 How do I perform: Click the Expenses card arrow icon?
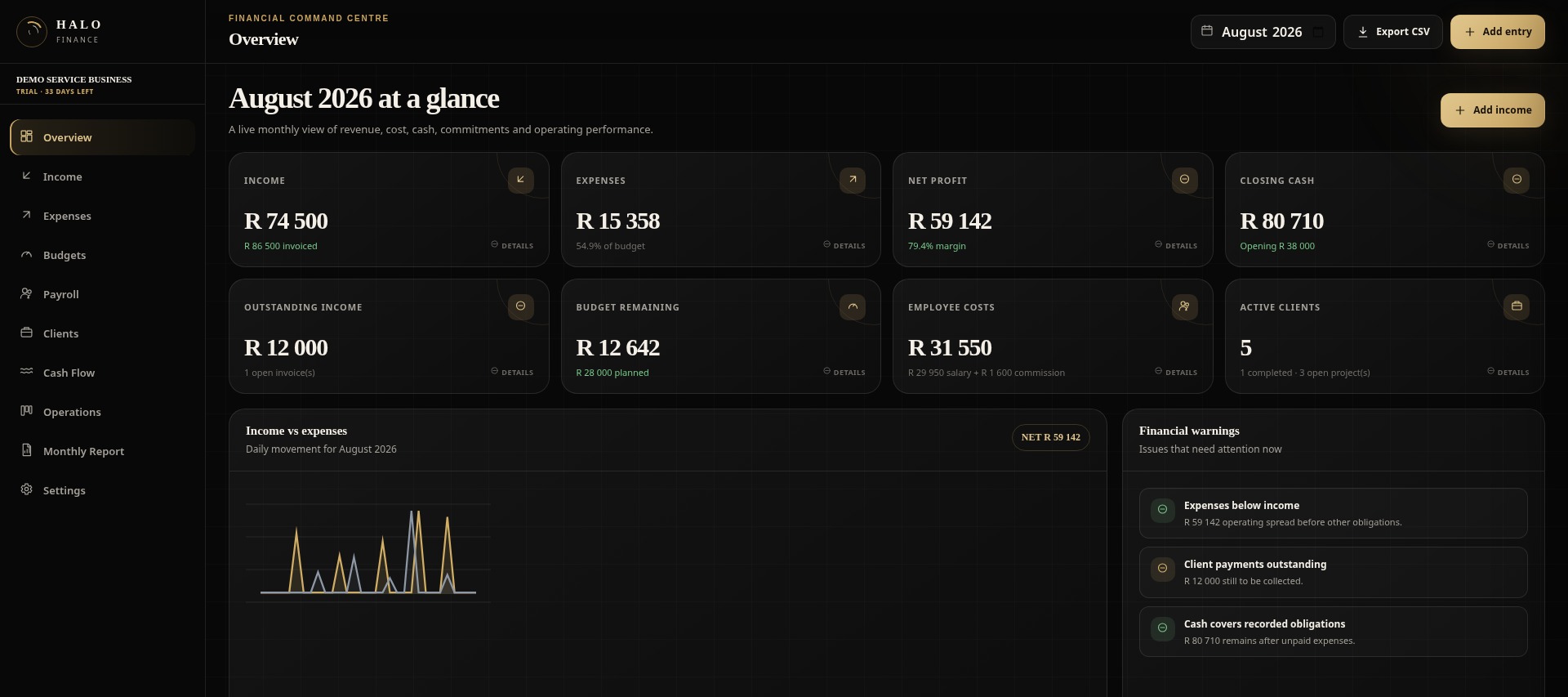click(x=853, y=180)
